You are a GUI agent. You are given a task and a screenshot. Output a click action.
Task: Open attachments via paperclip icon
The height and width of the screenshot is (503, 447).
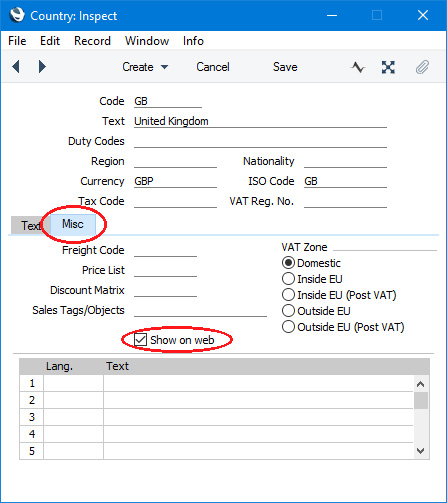pos(422,67)
